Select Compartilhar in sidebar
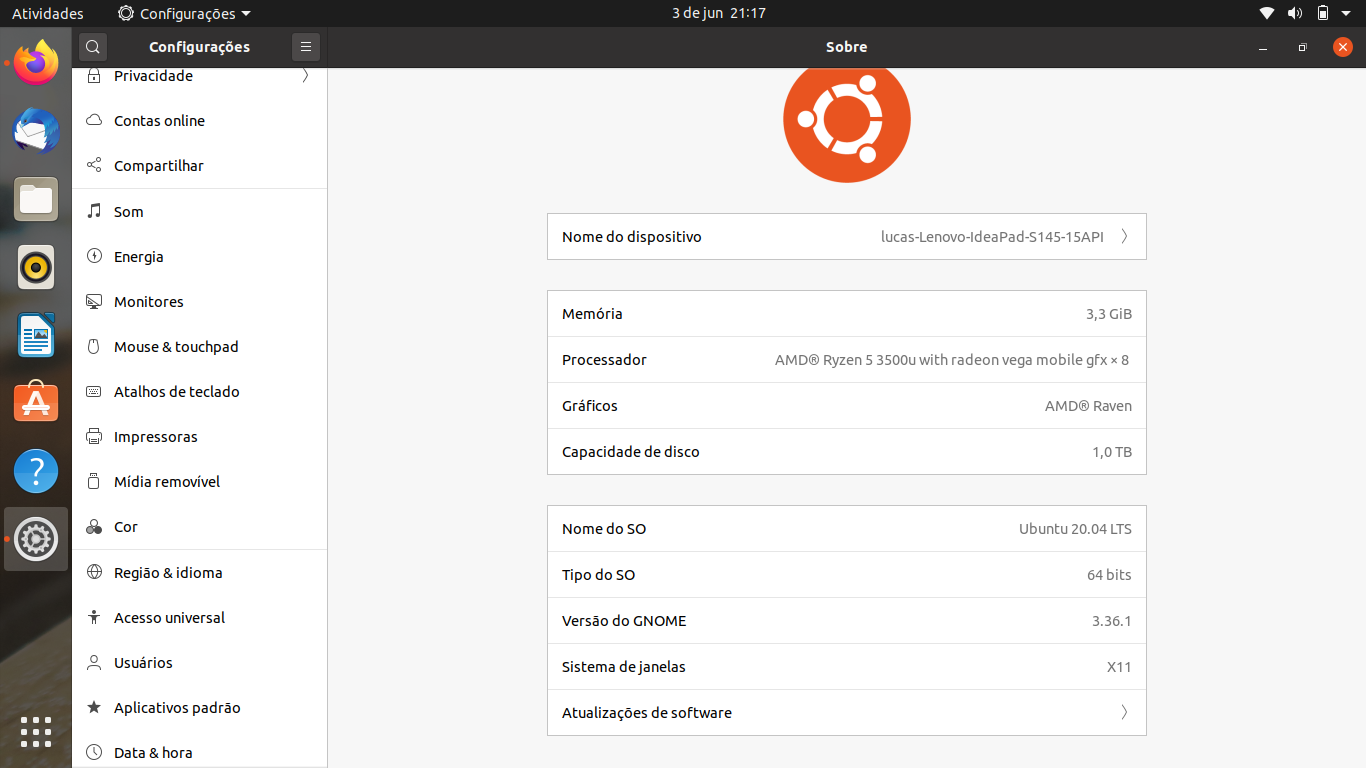The width and height of the screenshot is (1366, 768). [x=200, y=166]
